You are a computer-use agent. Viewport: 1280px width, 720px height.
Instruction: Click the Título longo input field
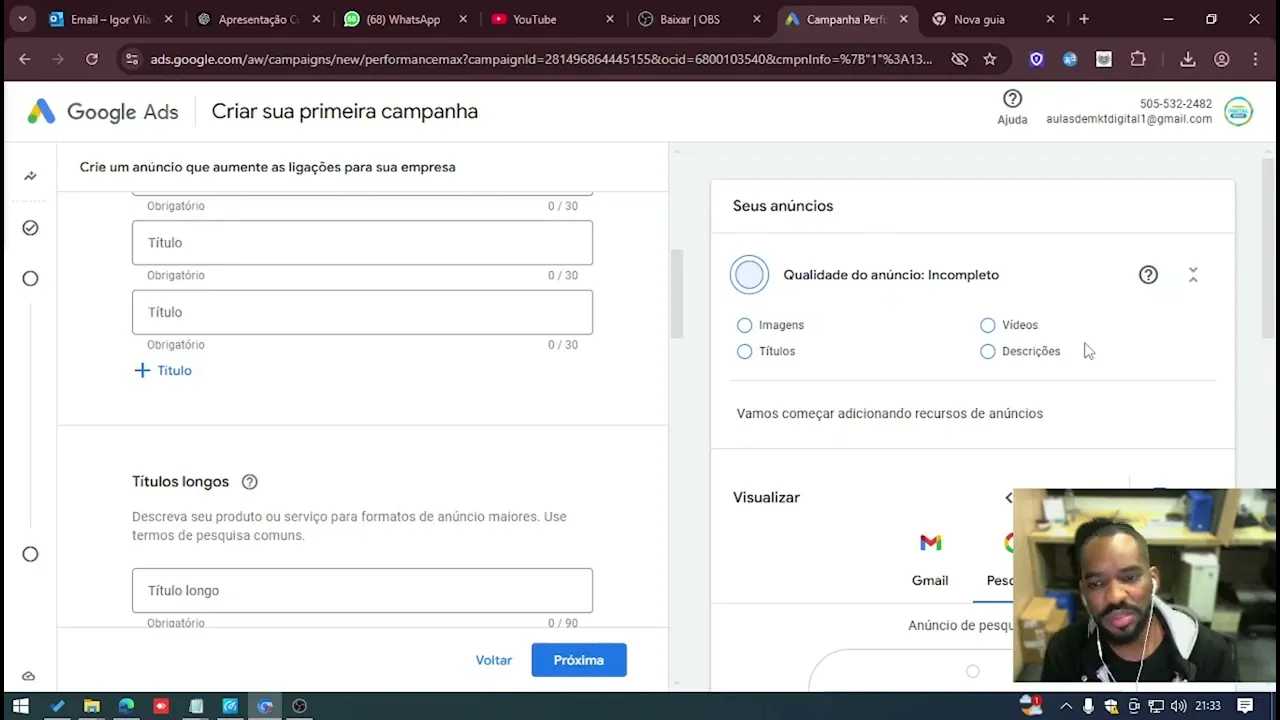(362, 591)
